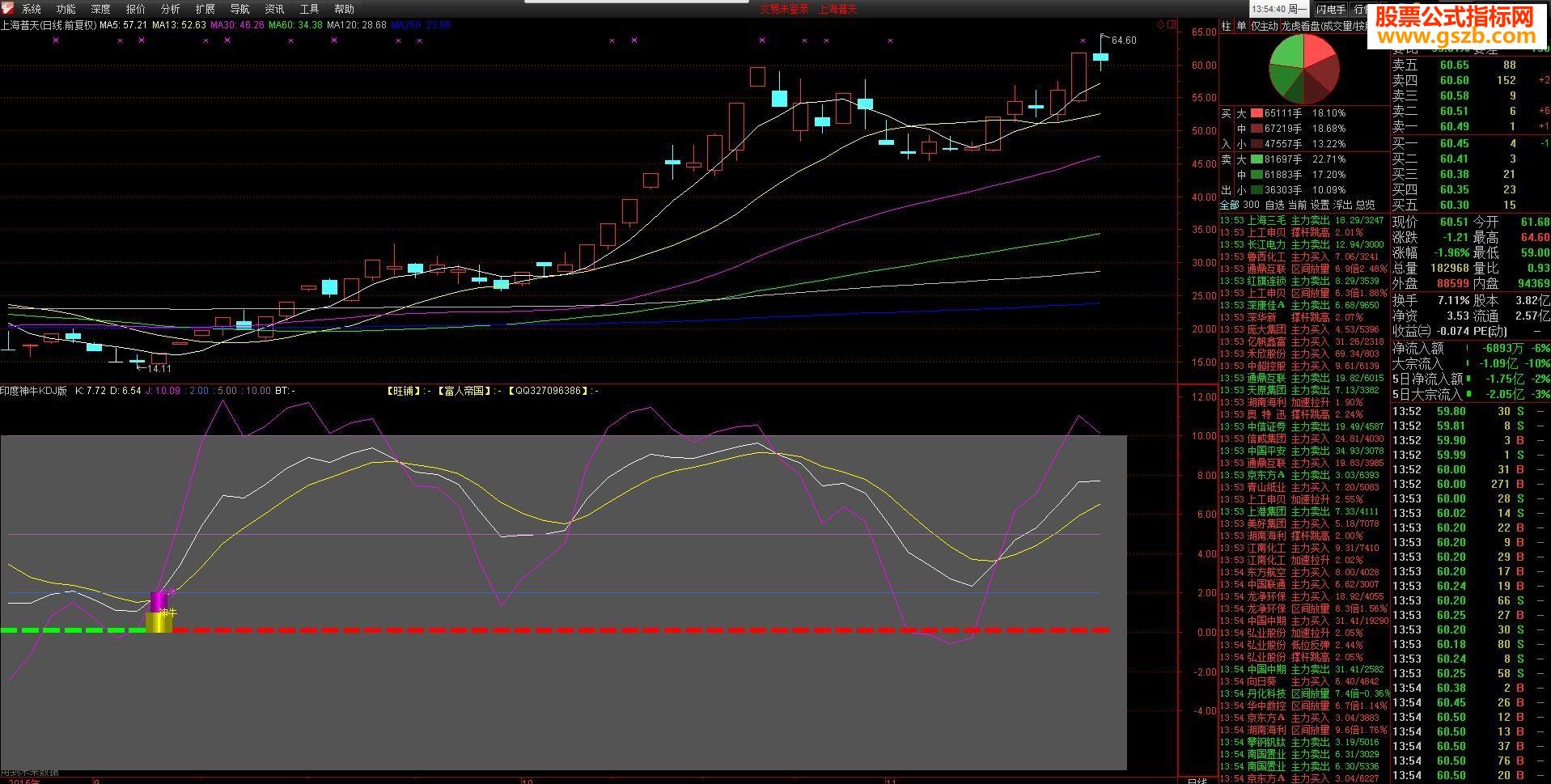This screenshot has height=784, width=1551.
Task: Click the 卖出 小 dark green swatch
Action: pyautogui.click(x=1256, y=190)
